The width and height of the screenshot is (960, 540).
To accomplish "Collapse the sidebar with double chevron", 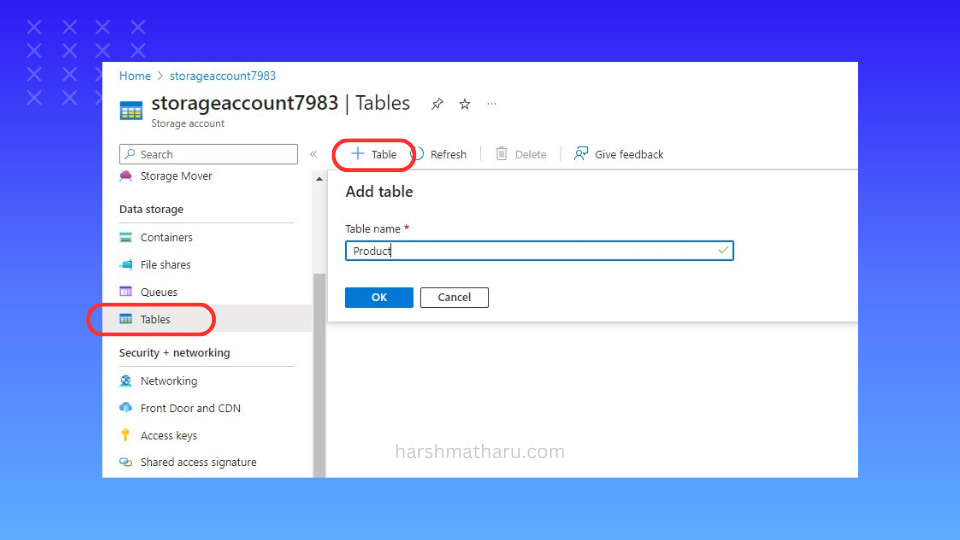I will 313,154.
